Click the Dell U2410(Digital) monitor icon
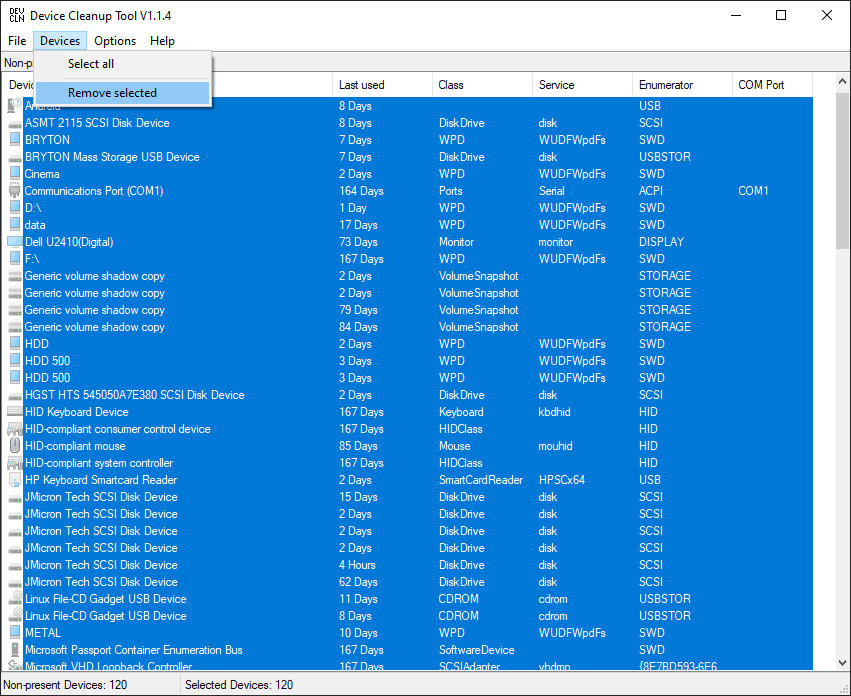Image resolution: width=851 pixels, height=696 pixels. tap(15, 242)
